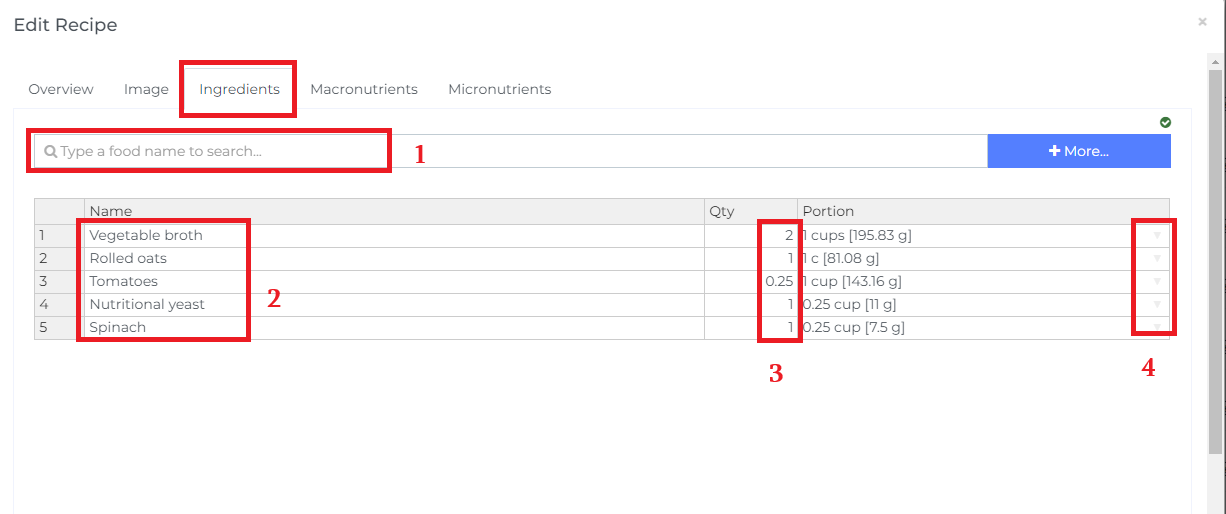Viewport: 1226px width, 514px height.
Task: Click the green checkmark status icon
Action: click(1165, 122)
